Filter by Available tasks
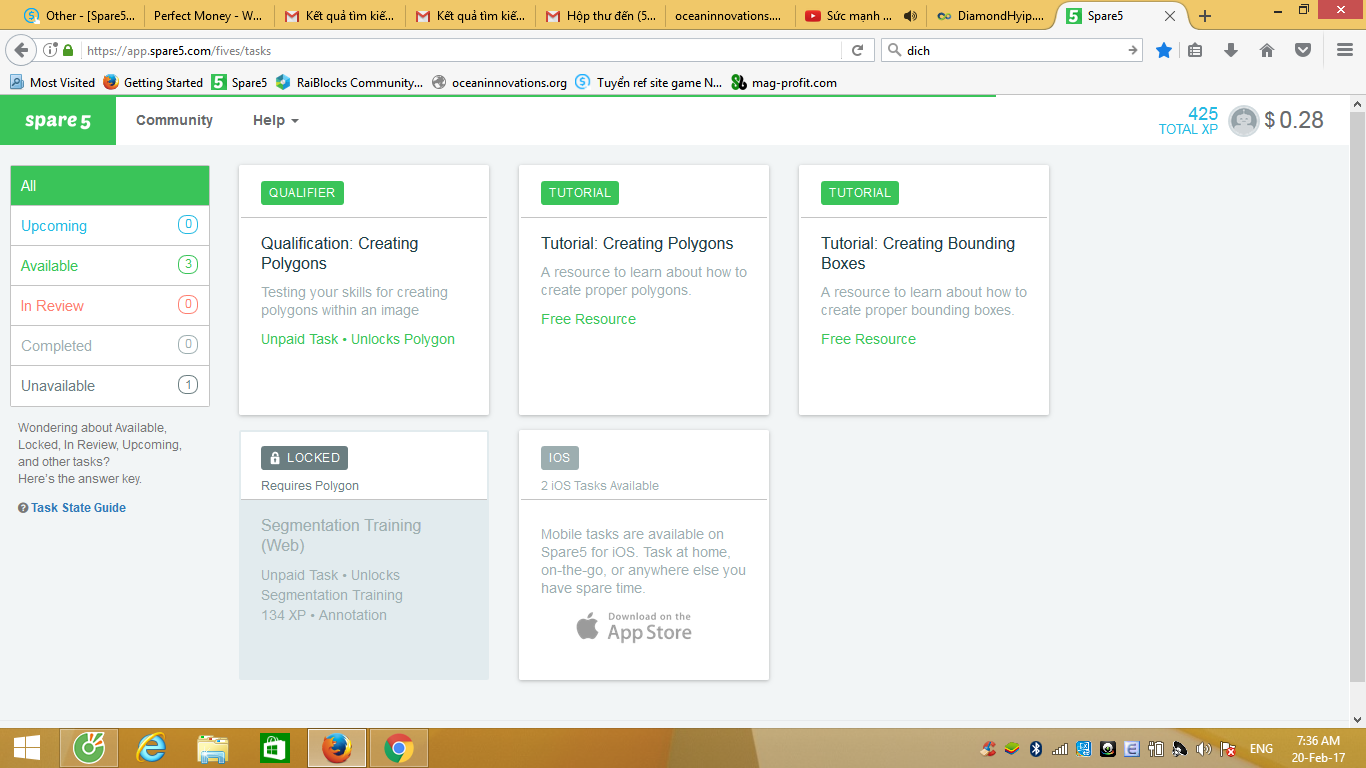The height and width of the screenshot is (768, 1366). (110, 266)
